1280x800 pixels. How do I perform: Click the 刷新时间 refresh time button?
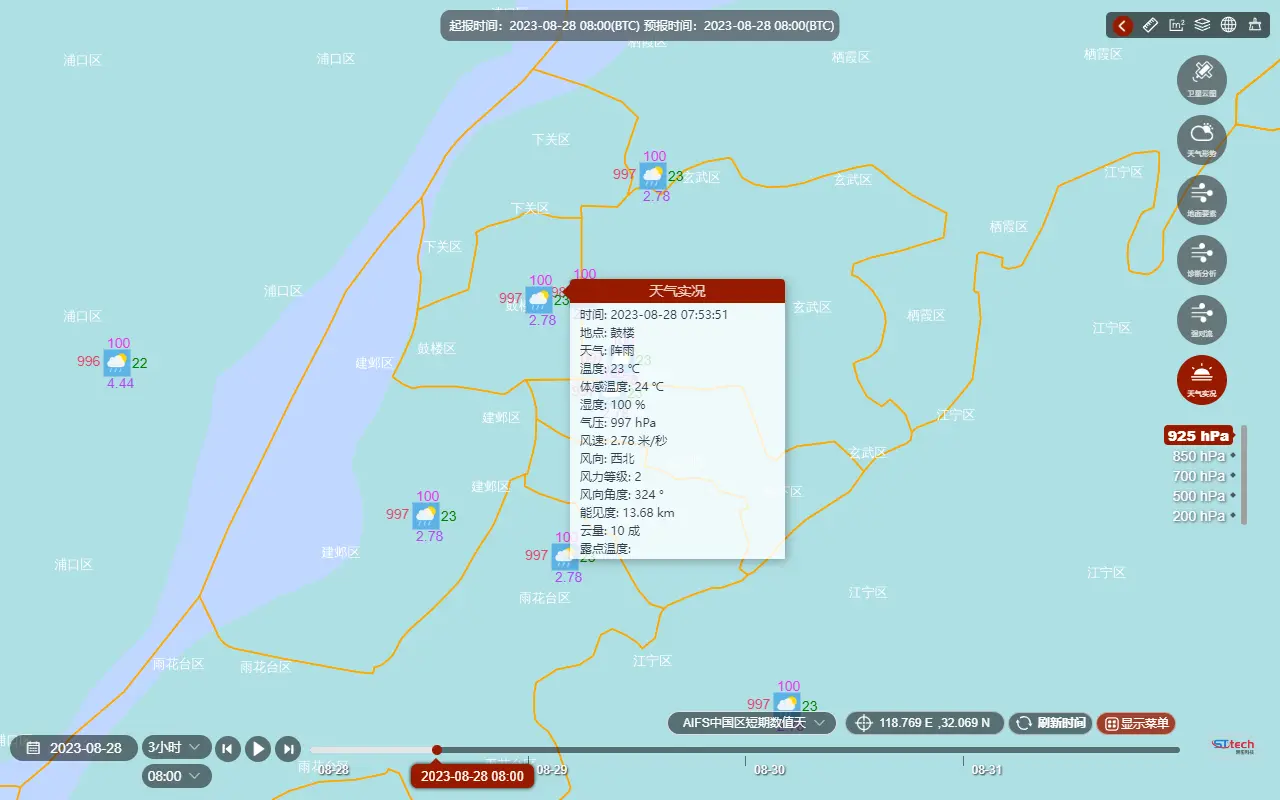[1050, 723]
